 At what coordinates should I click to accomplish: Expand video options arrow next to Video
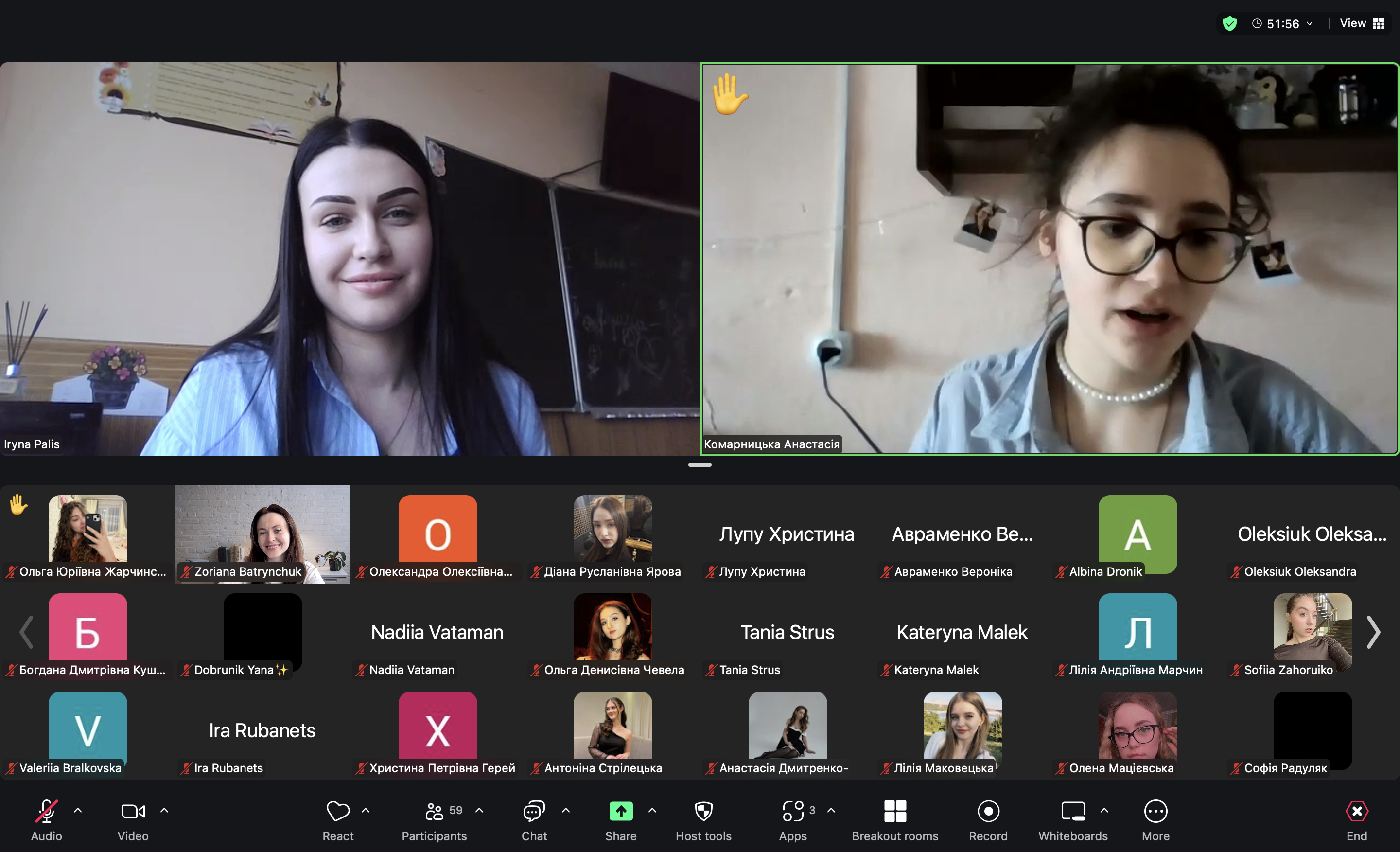tap(164, 811)
